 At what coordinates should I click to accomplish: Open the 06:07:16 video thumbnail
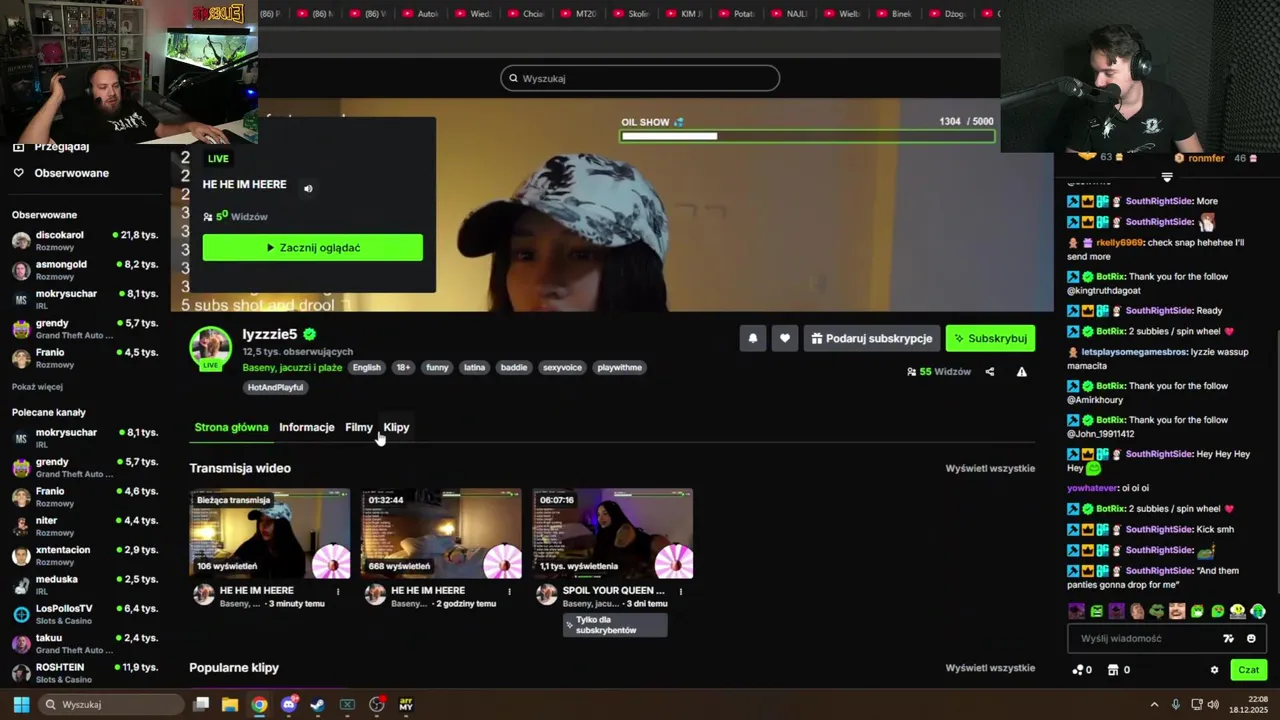tap(613, 534)
